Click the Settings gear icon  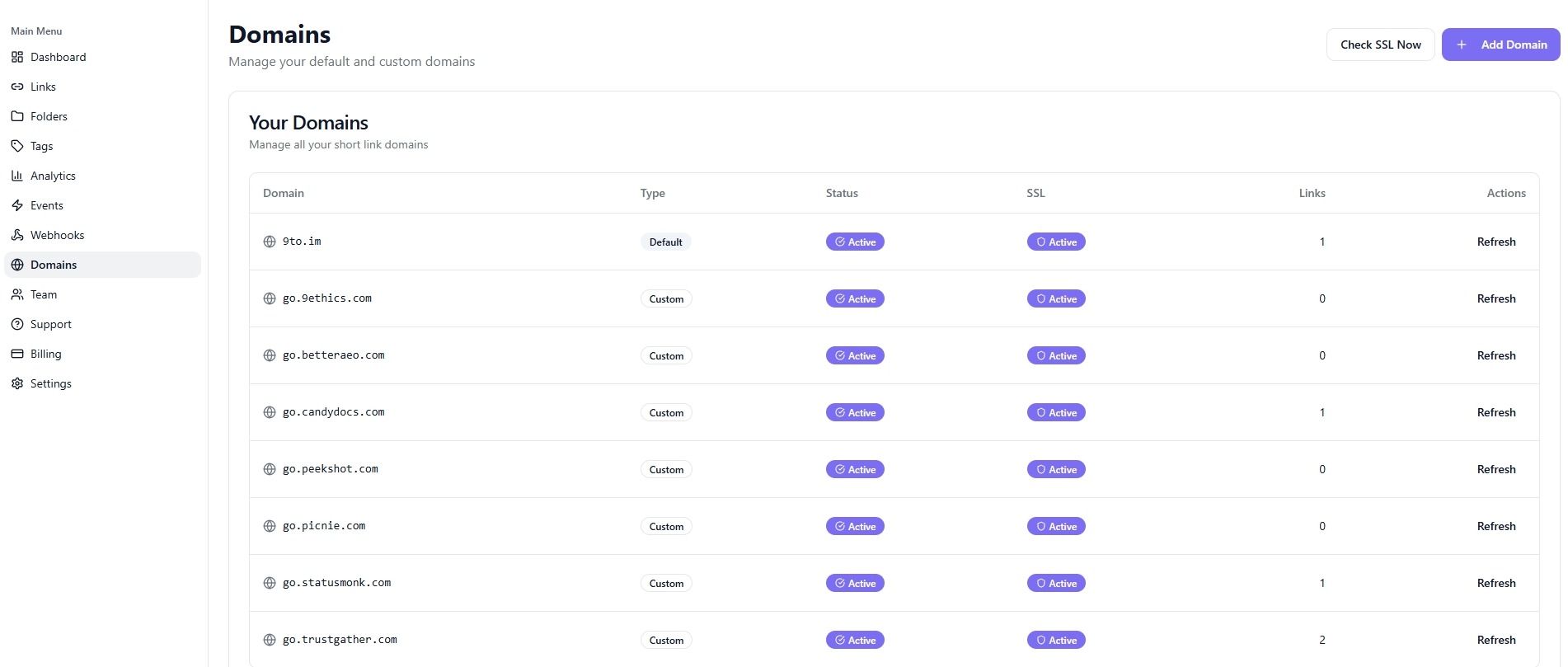(x=17, y=383)
